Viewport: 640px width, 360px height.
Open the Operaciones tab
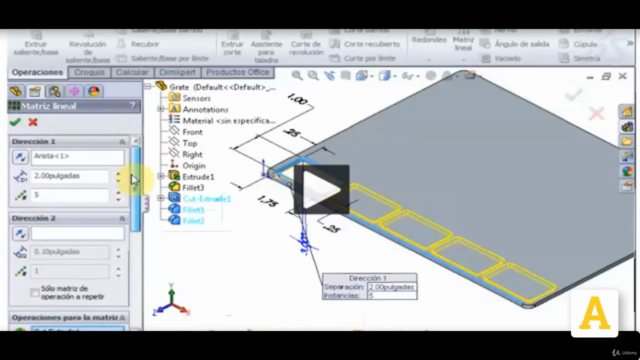37,72
